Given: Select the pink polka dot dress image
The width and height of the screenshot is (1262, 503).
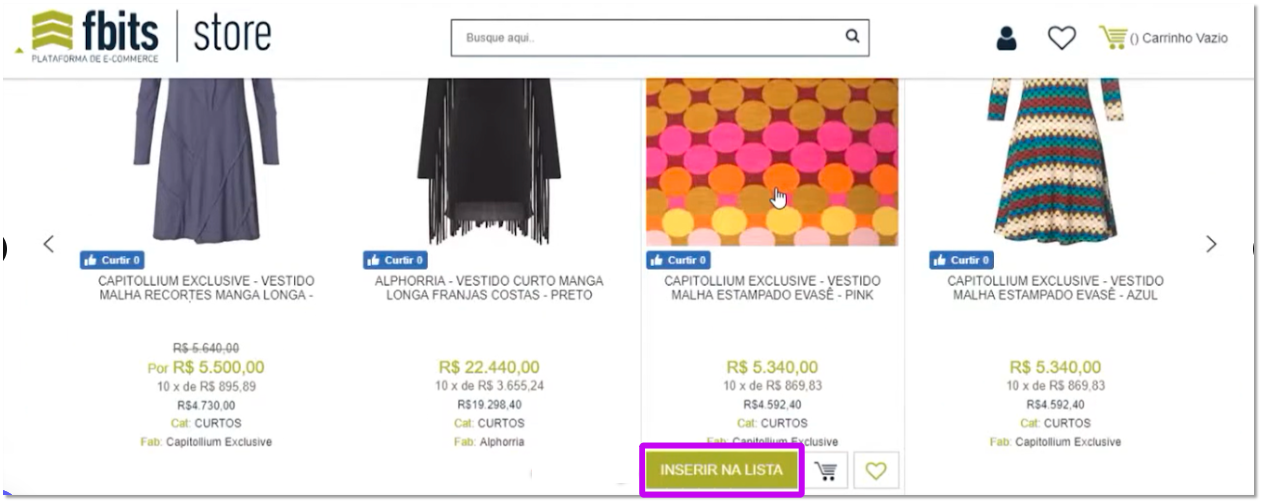Looking at the screenshot, I should click(x=771, y=160).
